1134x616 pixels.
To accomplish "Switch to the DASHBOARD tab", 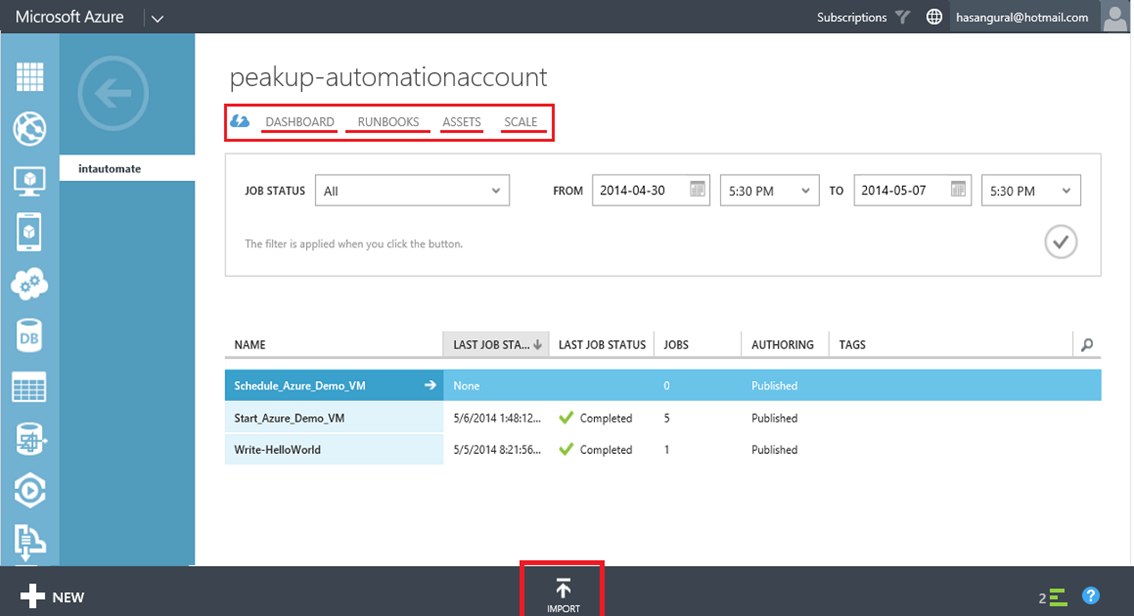I will click(299, 121).
